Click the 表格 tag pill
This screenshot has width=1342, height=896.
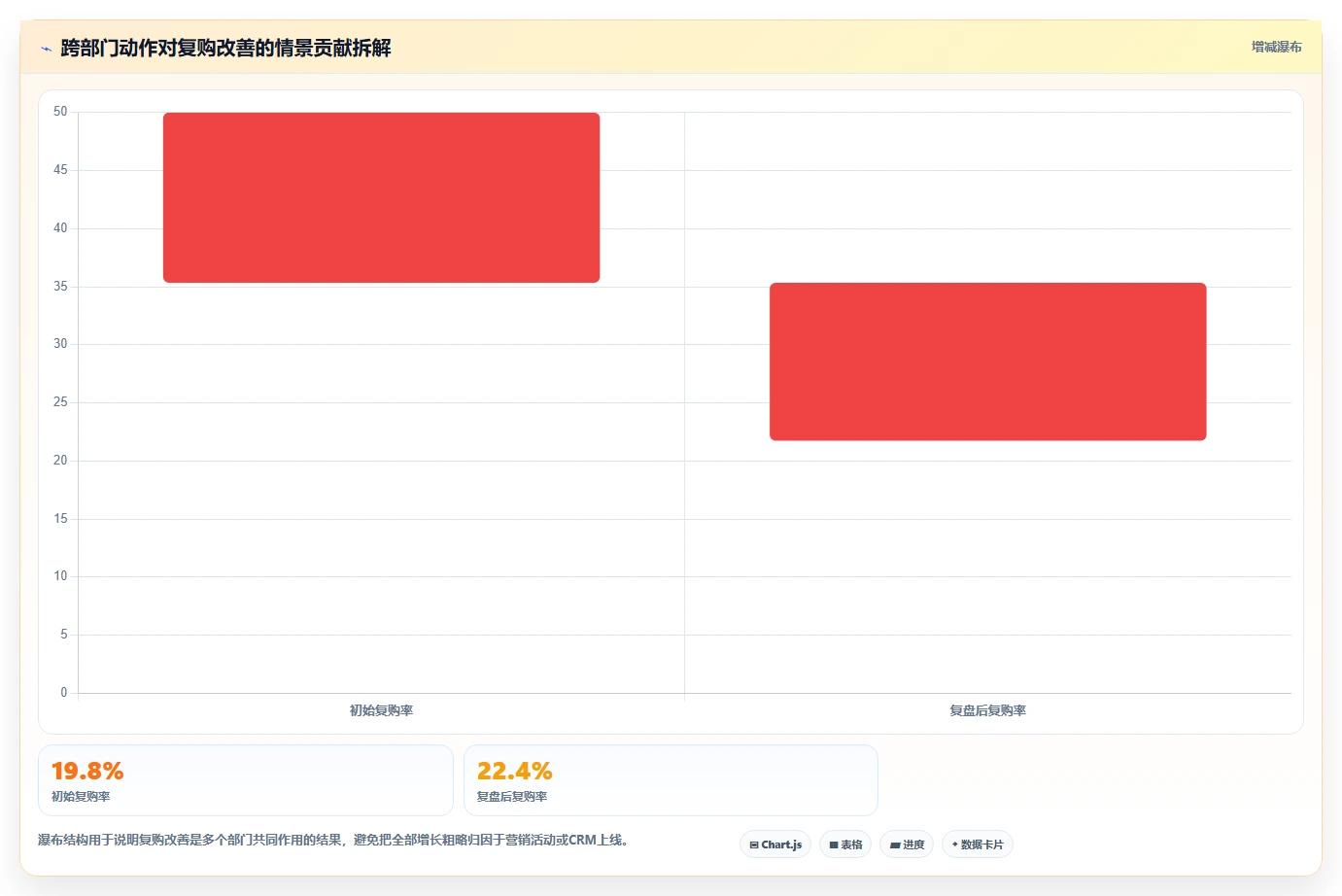pos(845,844)
